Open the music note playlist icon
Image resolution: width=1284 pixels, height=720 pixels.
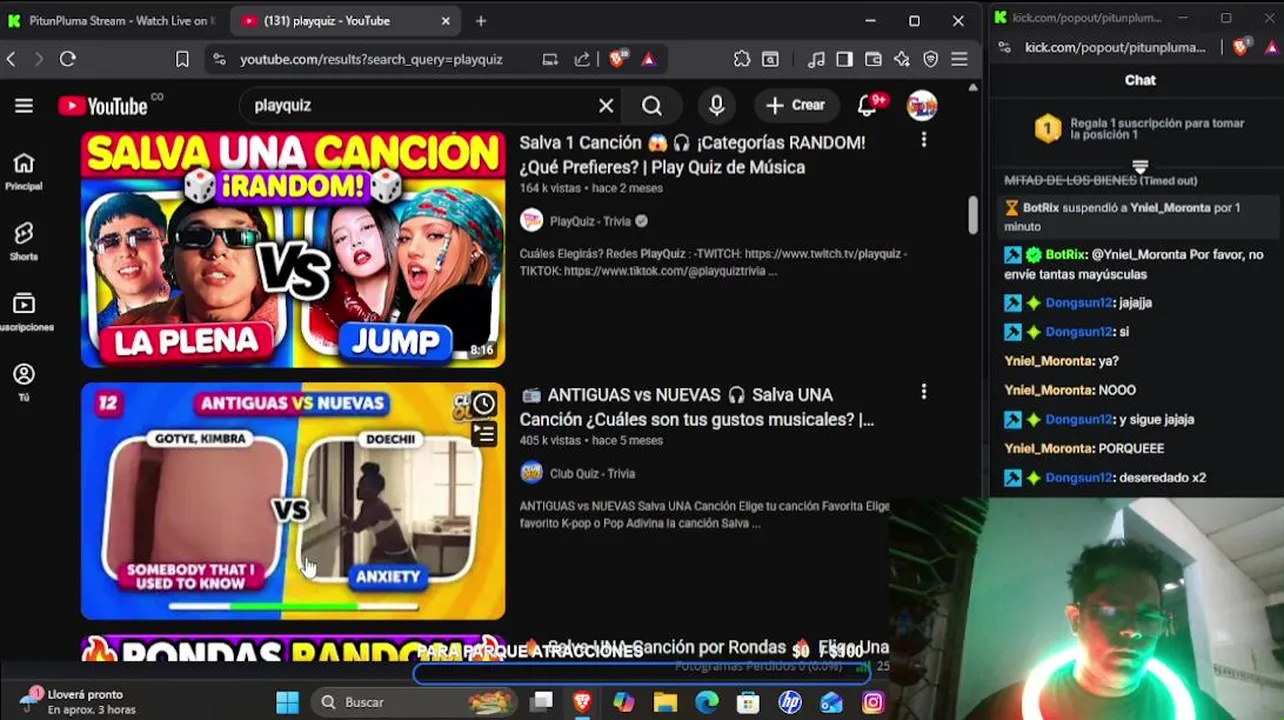(816, 59)
